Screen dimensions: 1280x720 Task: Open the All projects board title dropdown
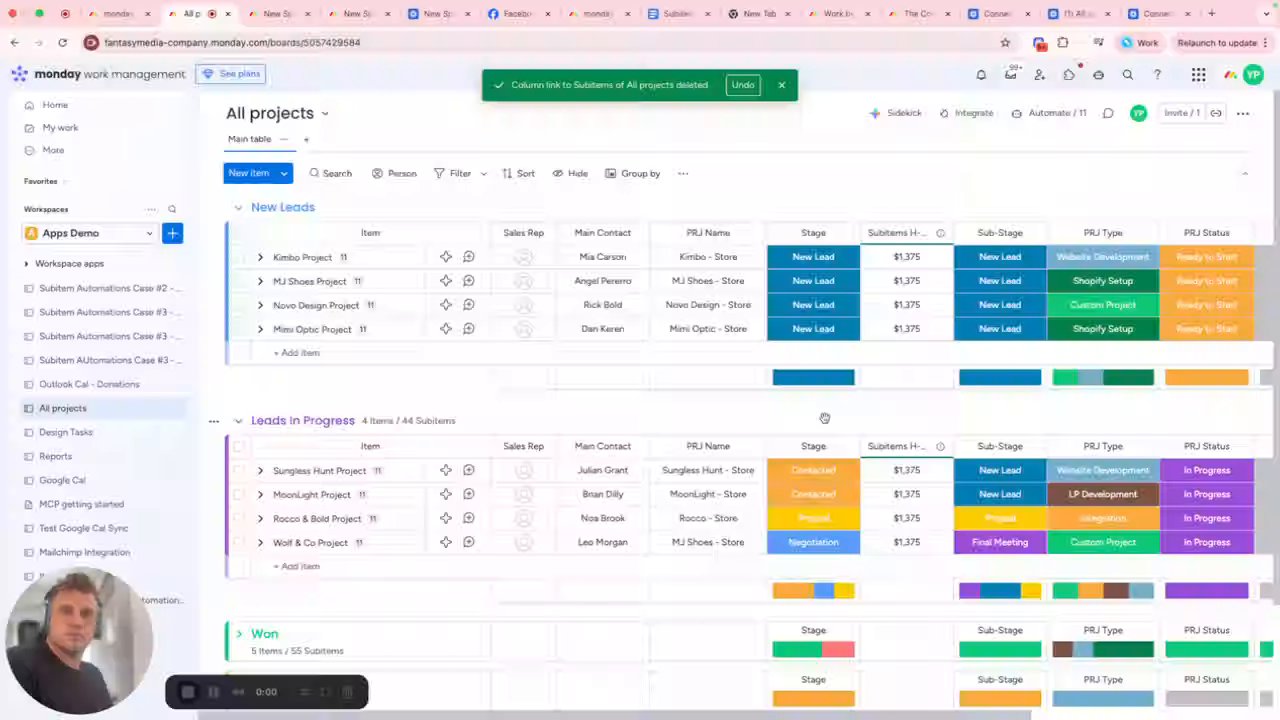point(325,114)
